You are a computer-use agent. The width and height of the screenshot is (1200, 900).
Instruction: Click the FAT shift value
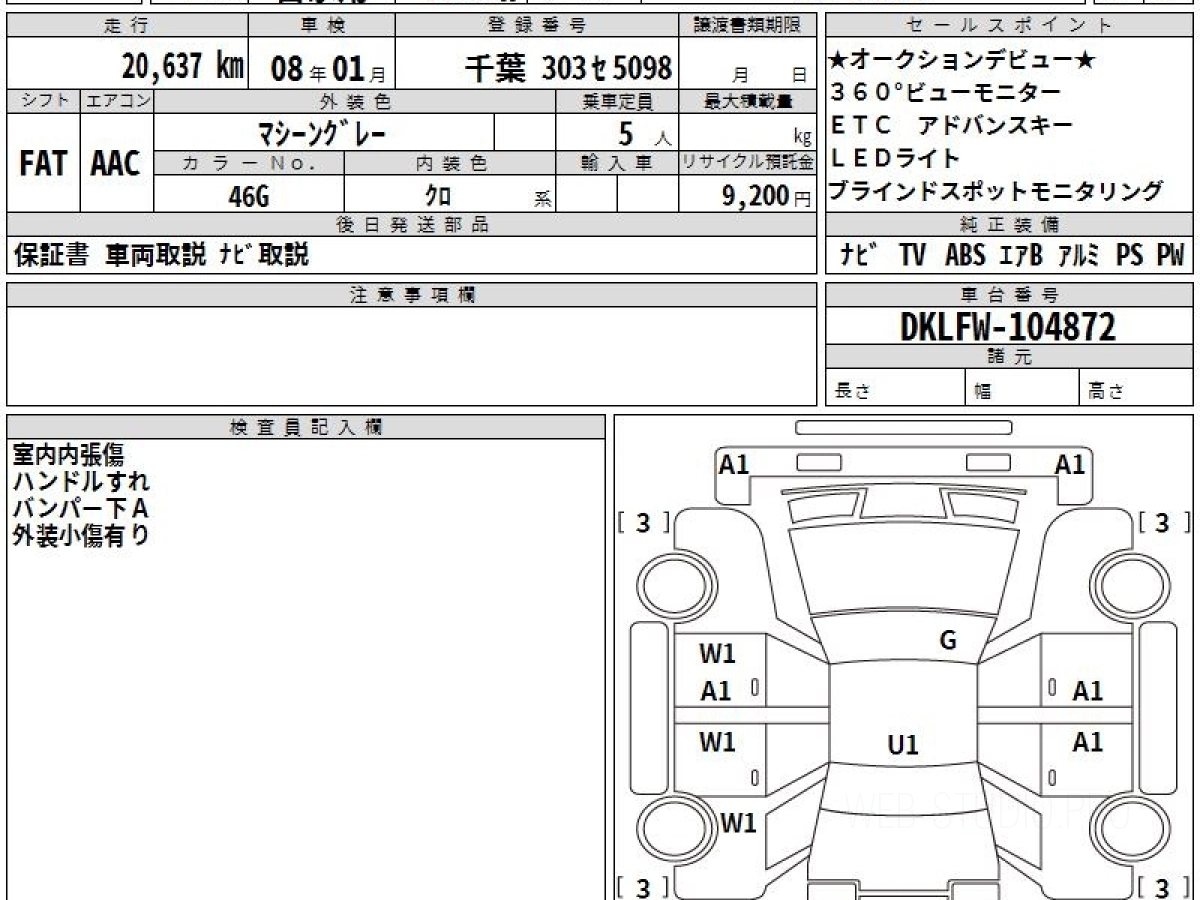coord(43,164)
